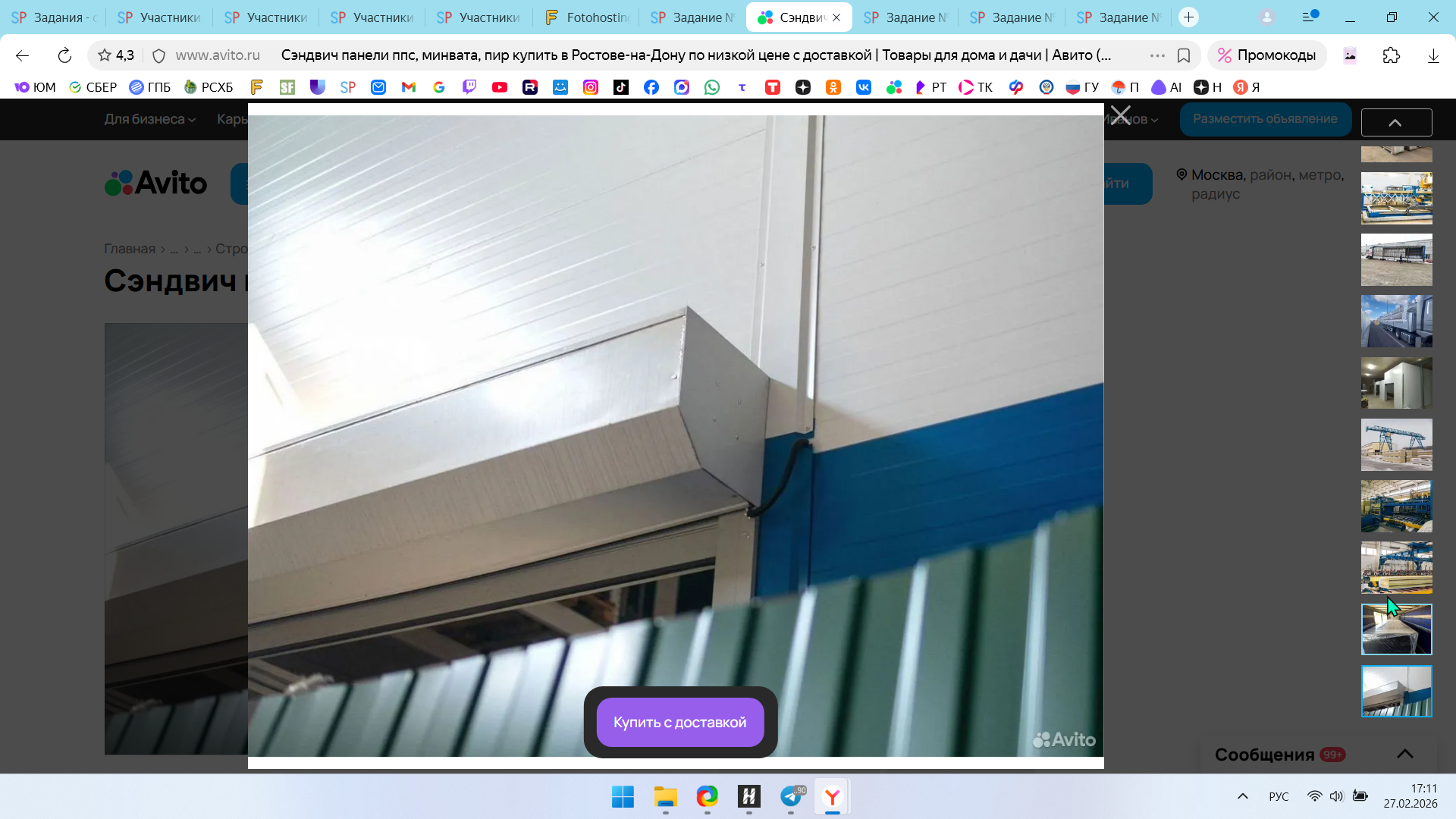Select the blue crane thumbnail

(x=1396, y=444)
